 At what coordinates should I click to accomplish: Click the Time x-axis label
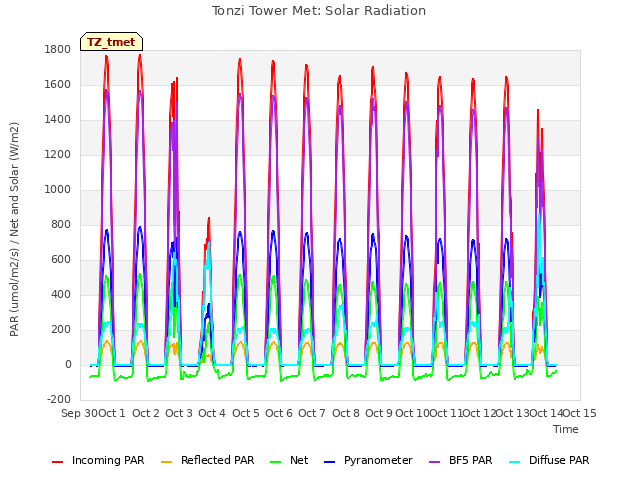tap(566, 429)
